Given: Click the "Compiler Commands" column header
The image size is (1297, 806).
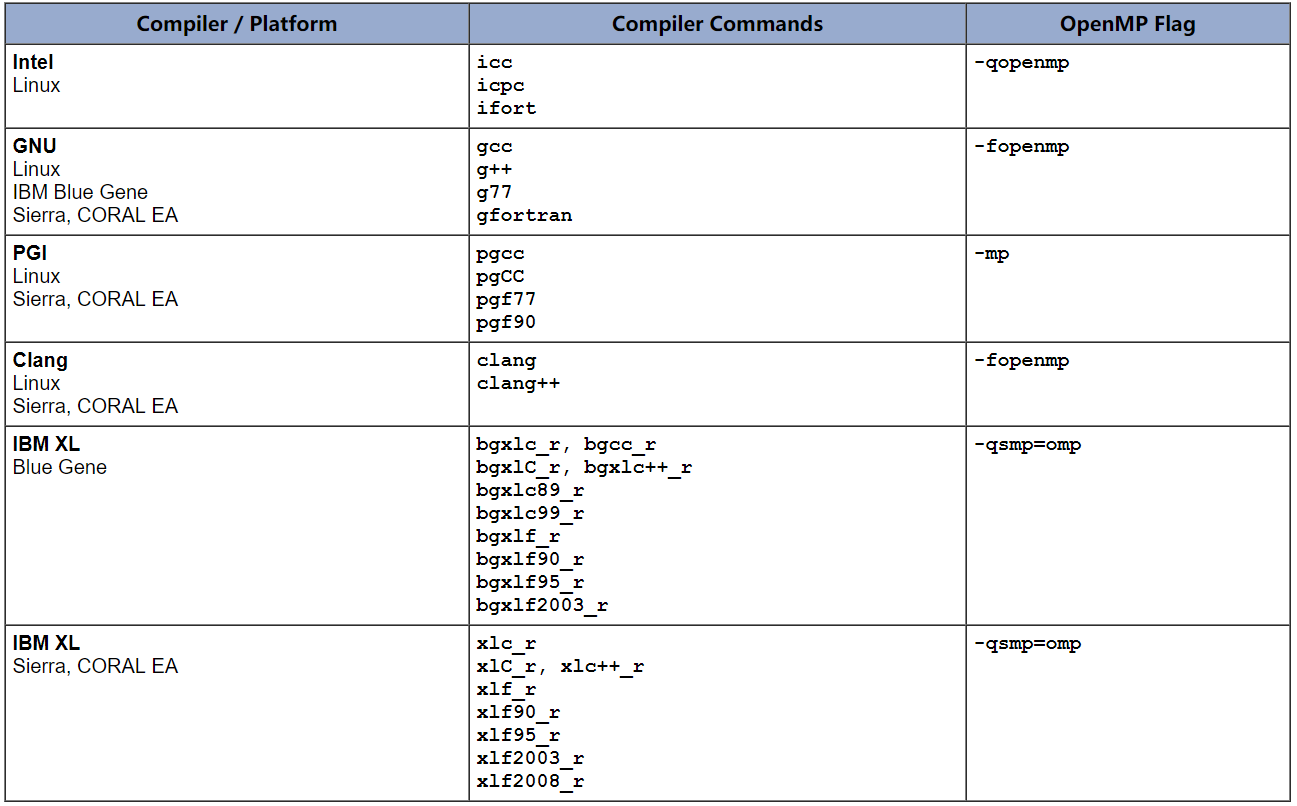Looking at the screenshot, I should click(x=717, y=24).
